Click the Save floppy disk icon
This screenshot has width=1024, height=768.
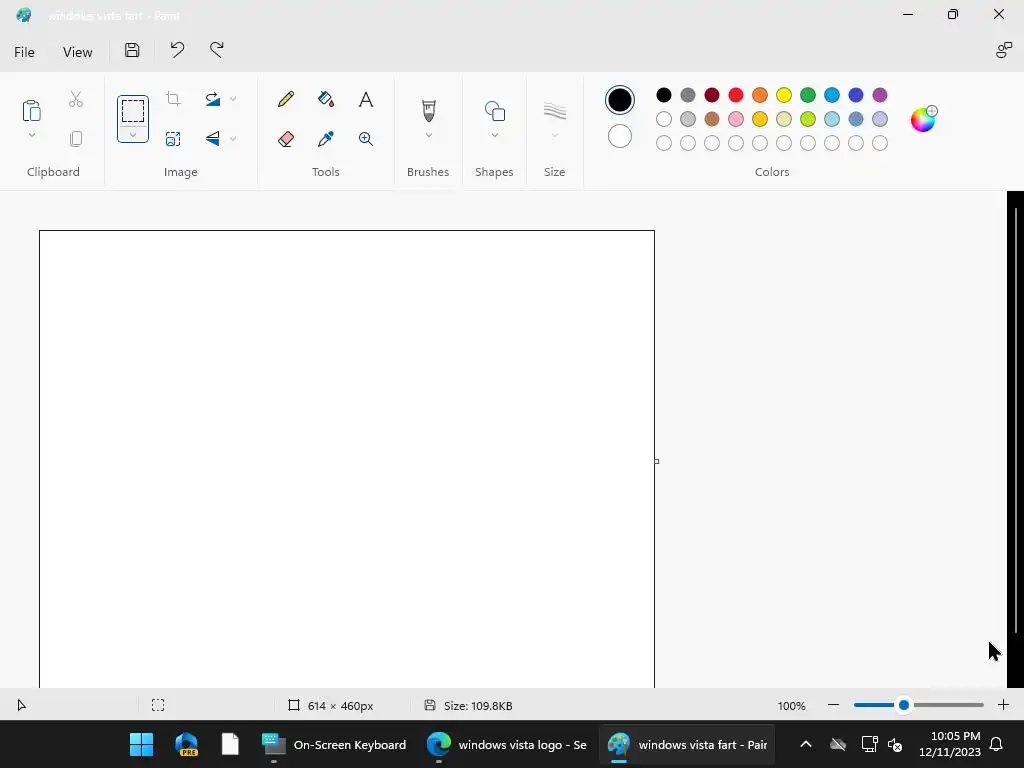[132, 50]
